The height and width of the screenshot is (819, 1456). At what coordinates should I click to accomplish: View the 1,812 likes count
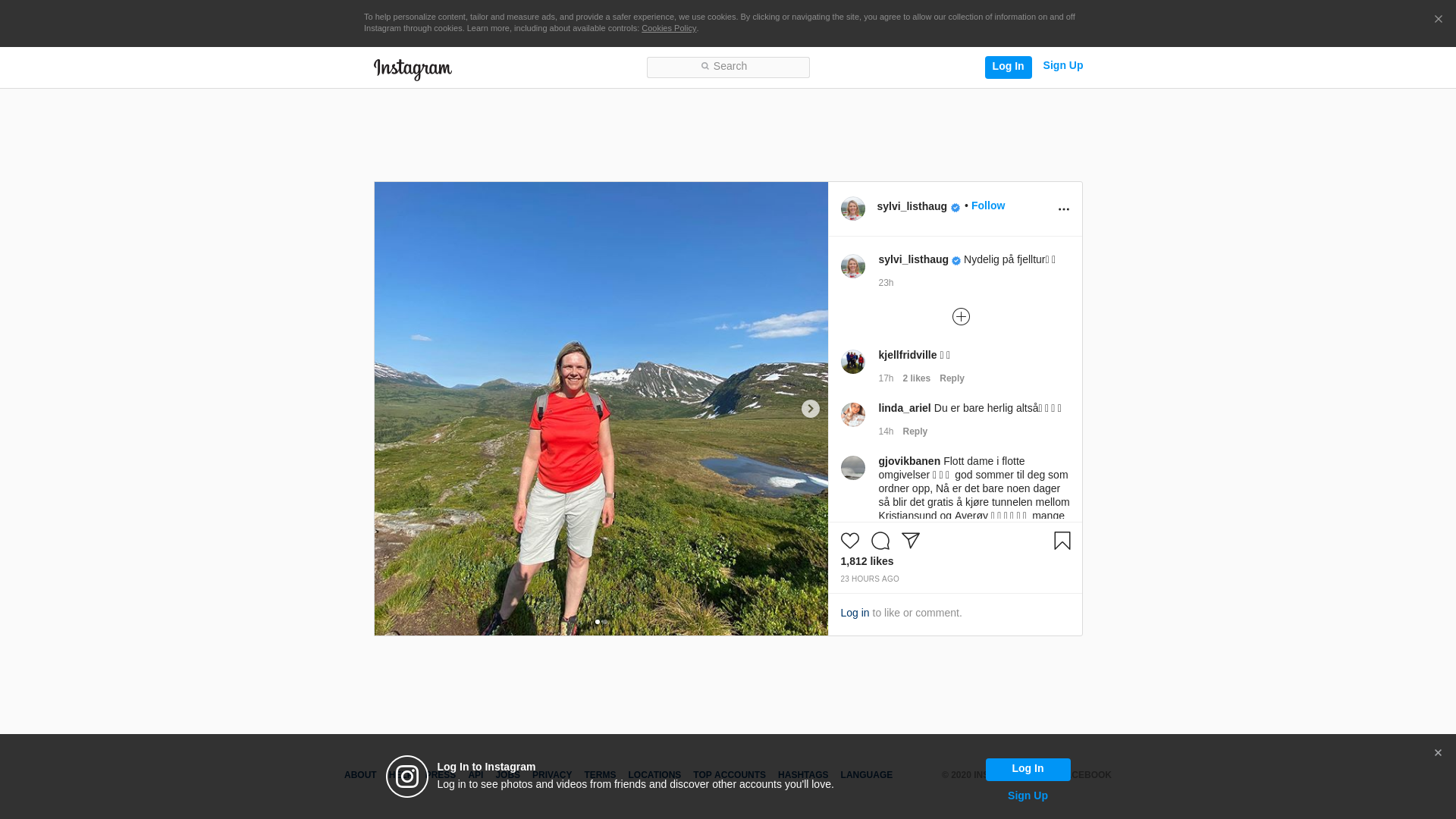click(x=867, y=561)
